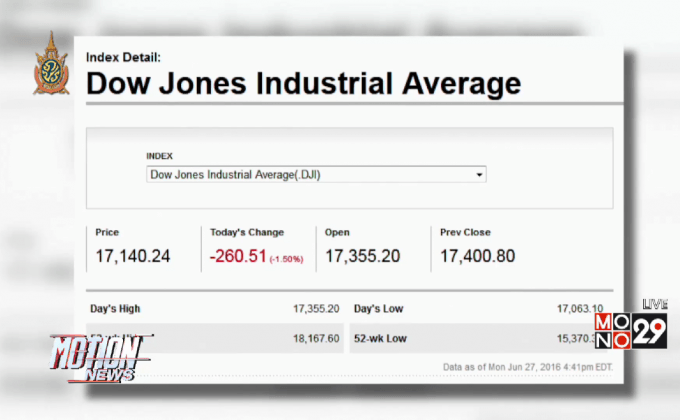Click the LIVE indicator badge
Image resolution: width=680 pixels, height=420 pixels.
(x=654, y=303)
